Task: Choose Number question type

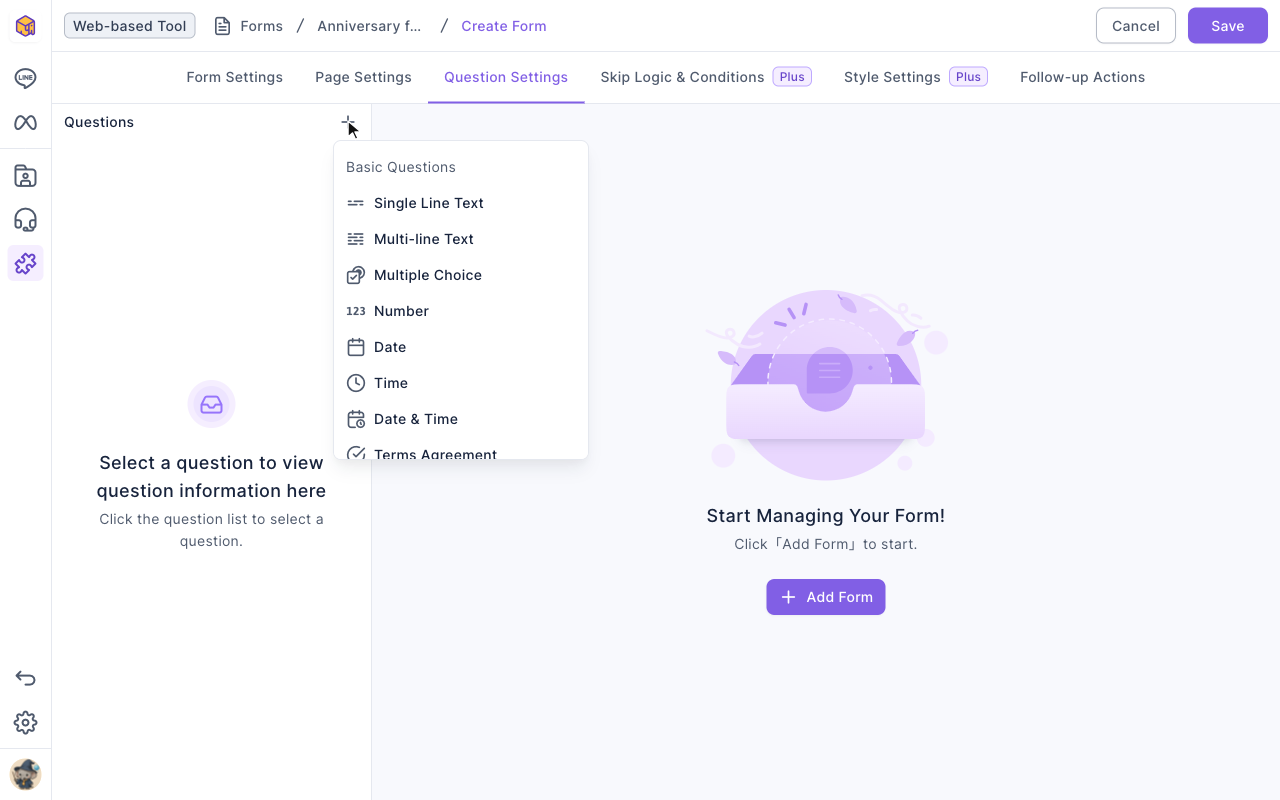Action: pyautogui.click(x=461, y=311)
